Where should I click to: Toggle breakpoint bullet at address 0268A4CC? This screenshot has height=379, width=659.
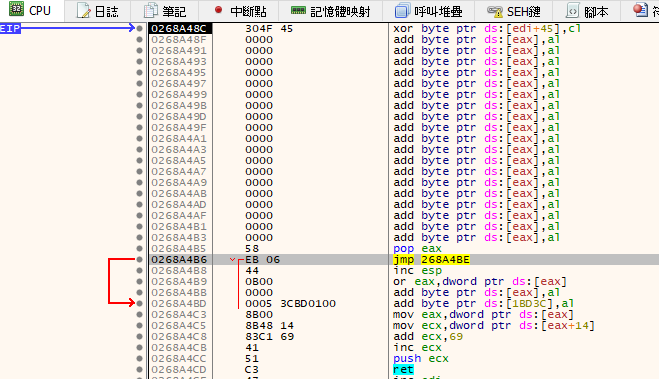tap(140, 358)
